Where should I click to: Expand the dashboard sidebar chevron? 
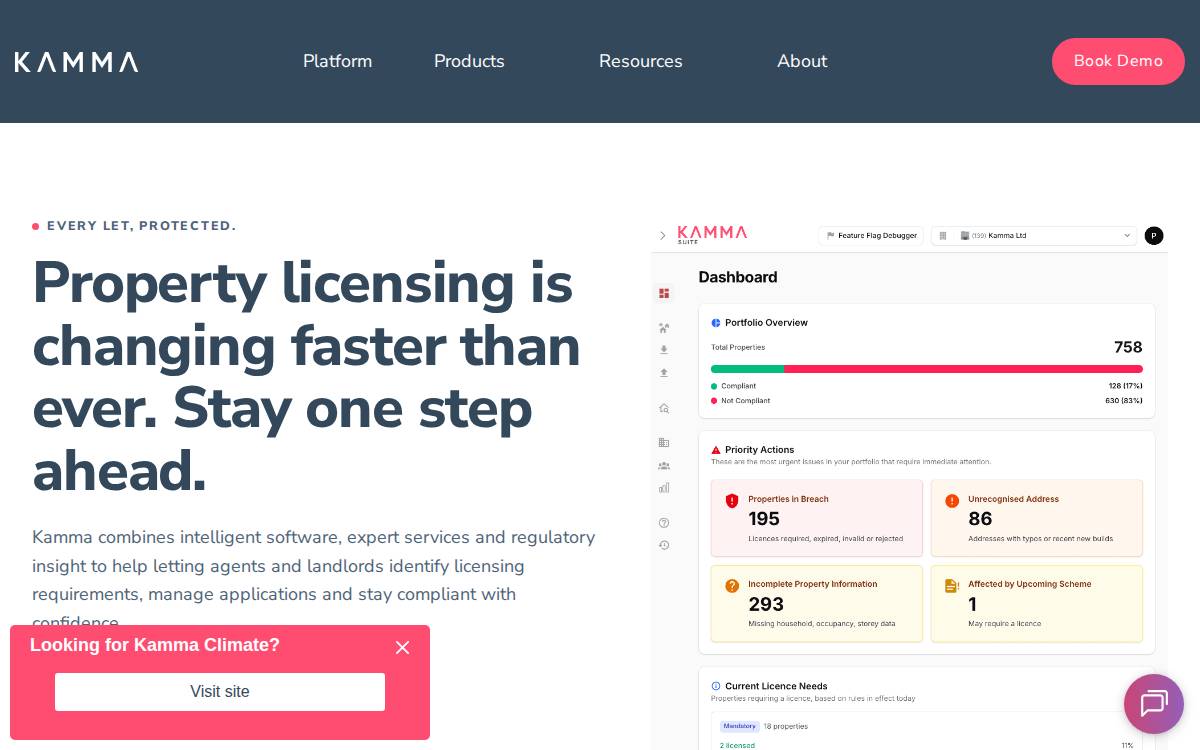pos(663,236)
